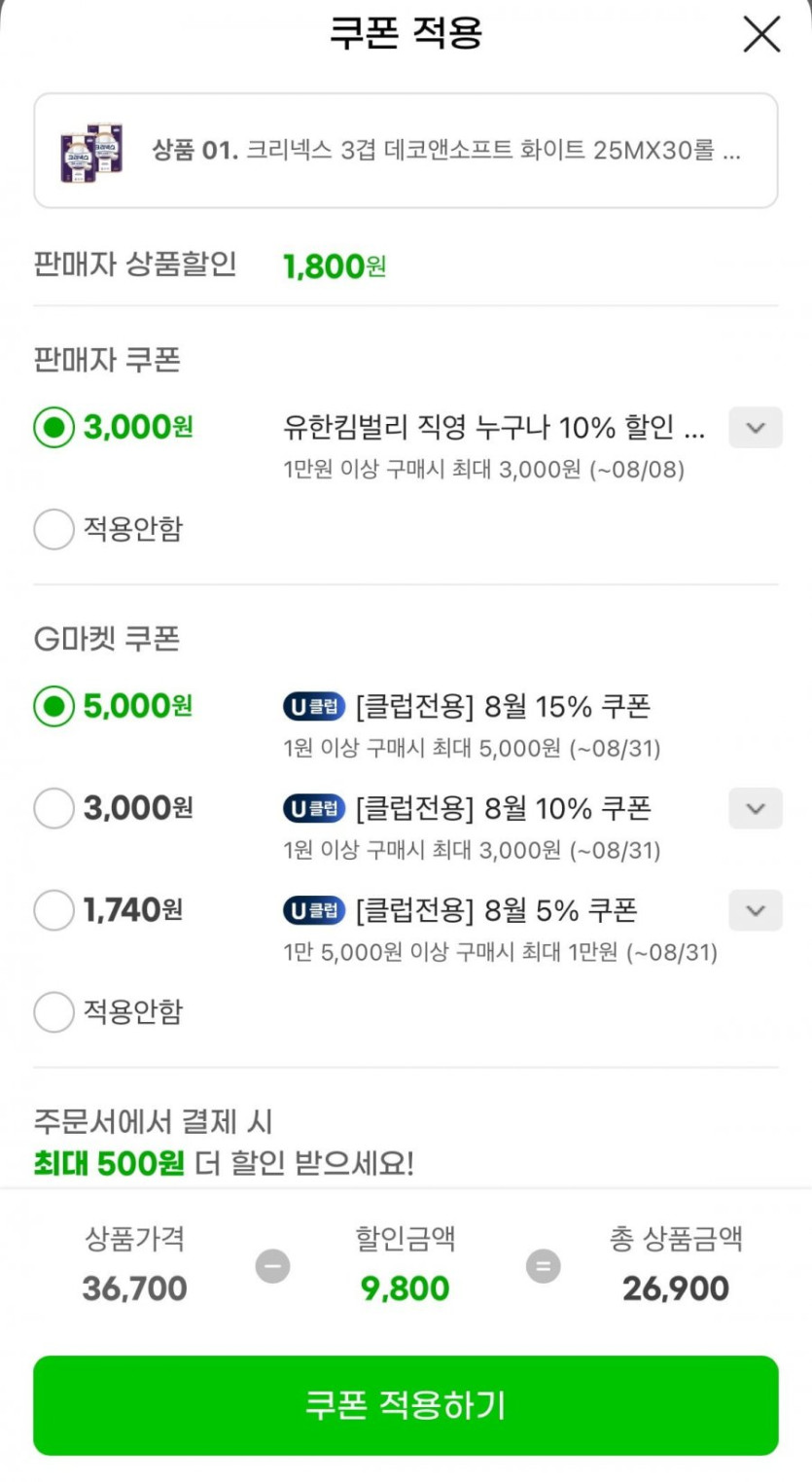Pick the 1,740원 5% coupon option
This screenshot has height=1482, width=812.
pos(53,910)
